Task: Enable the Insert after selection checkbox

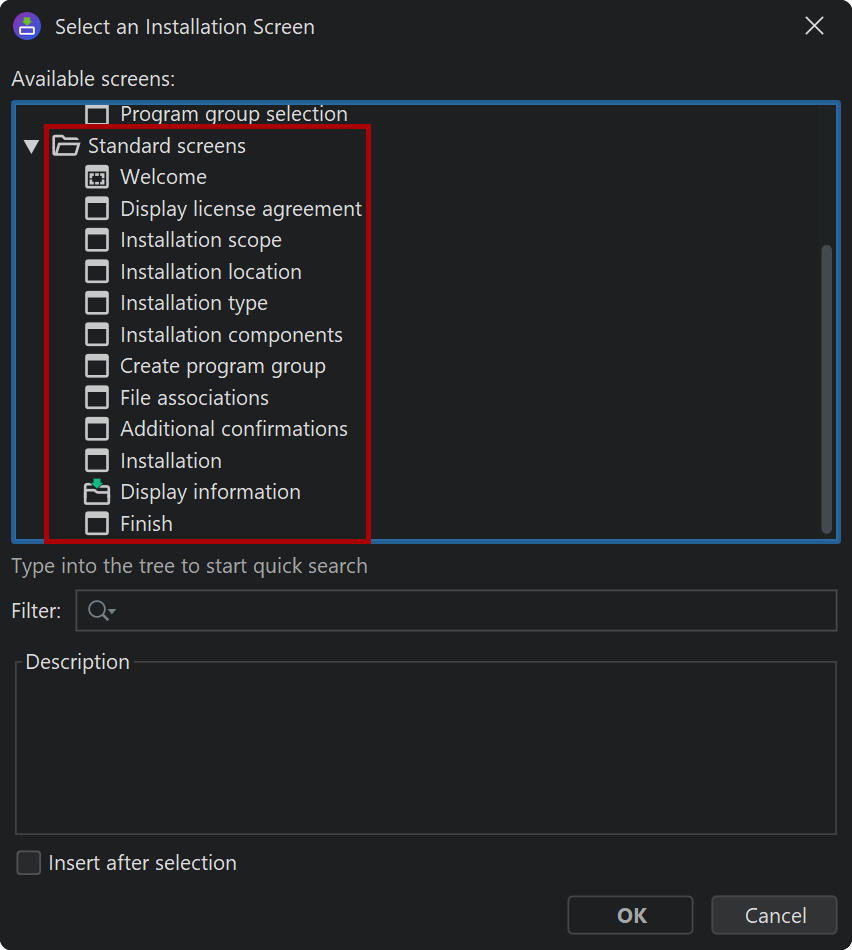Action: pos(29,863)
